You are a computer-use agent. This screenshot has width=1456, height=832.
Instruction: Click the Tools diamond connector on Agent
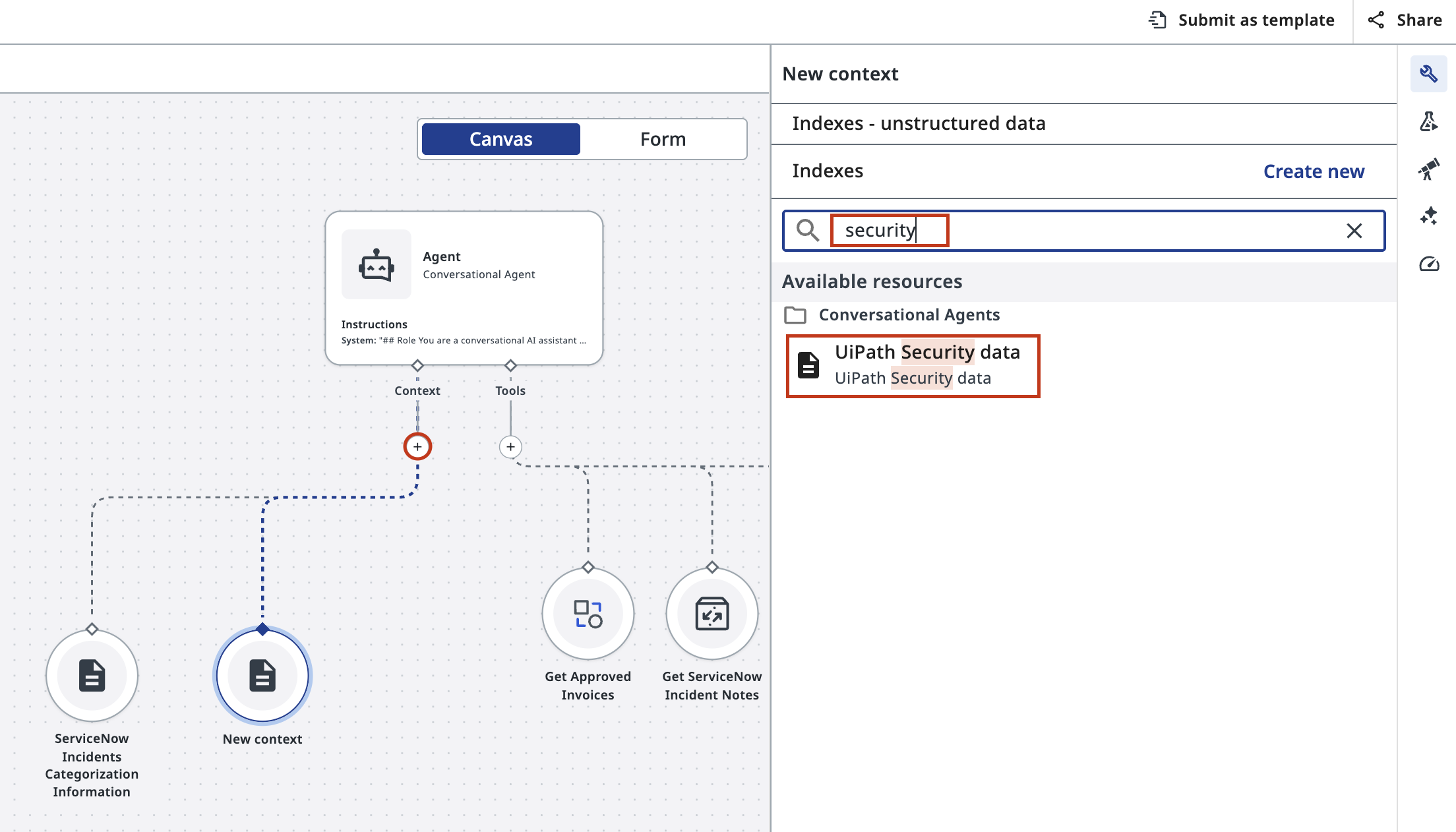[x=510, y=365]
